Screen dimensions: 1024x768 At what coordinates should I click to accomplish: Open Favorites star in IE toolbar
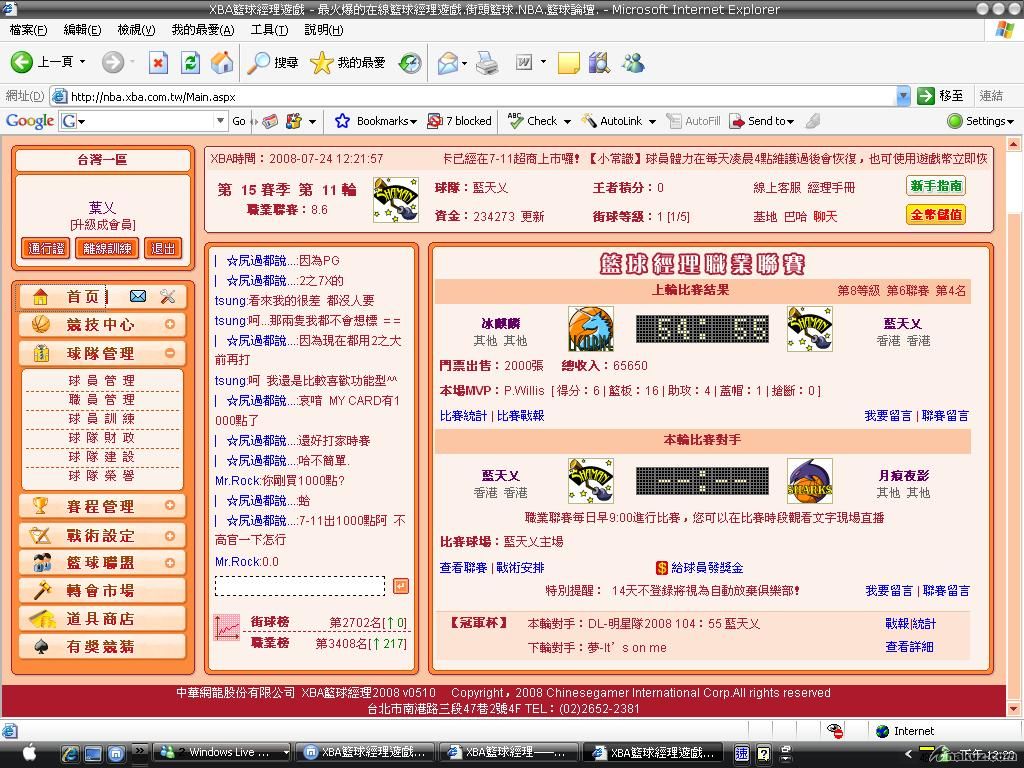point(321,63)
